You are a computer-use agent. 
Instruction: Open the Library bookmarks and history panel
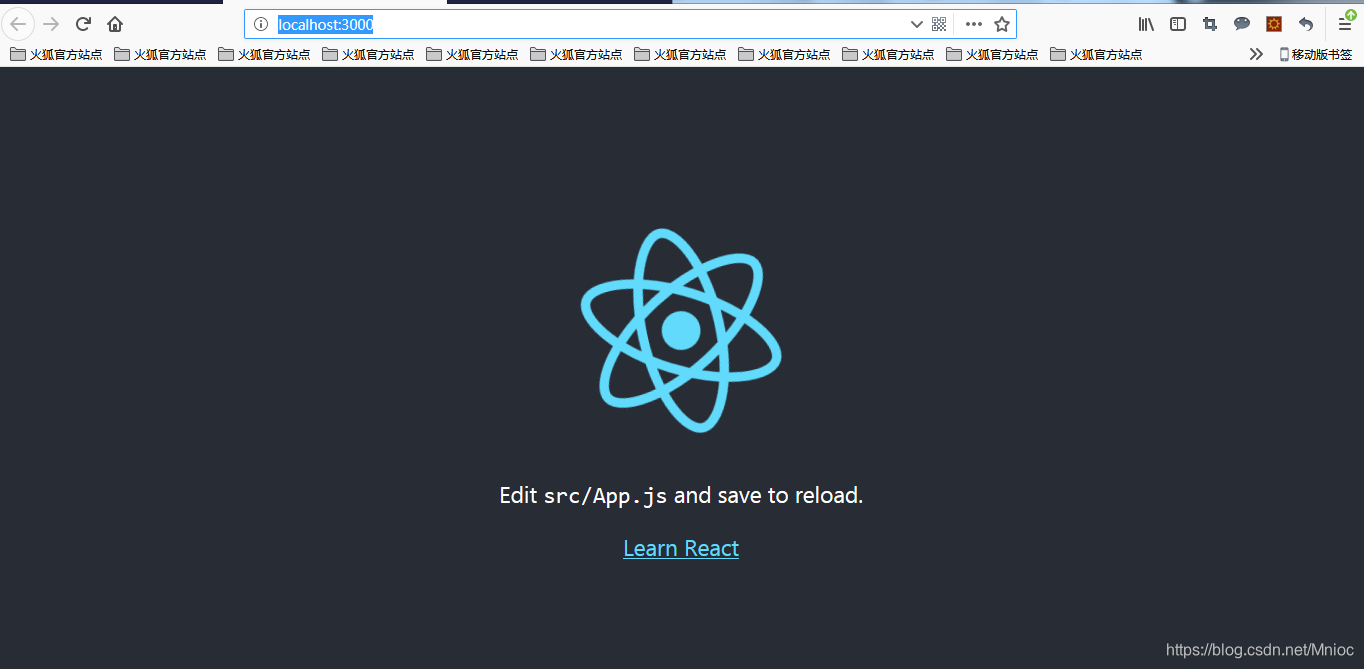point(1146,24)
